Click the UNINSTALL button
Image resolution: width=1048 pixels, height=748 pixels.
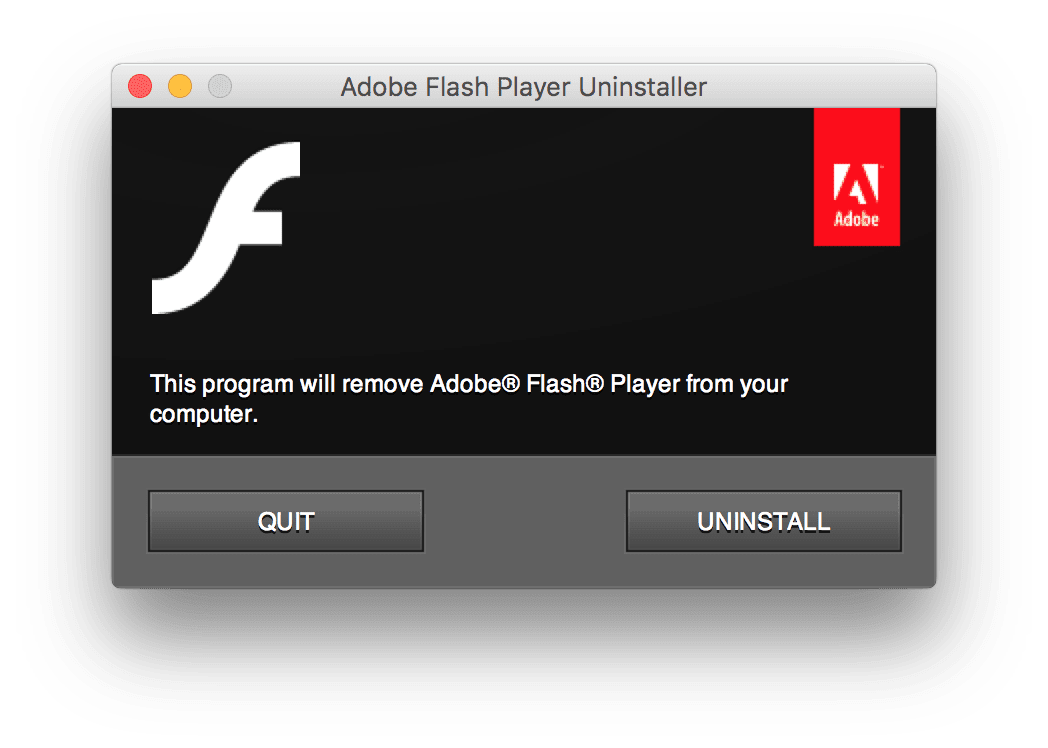pyautogui.click(x=763, y=521)
